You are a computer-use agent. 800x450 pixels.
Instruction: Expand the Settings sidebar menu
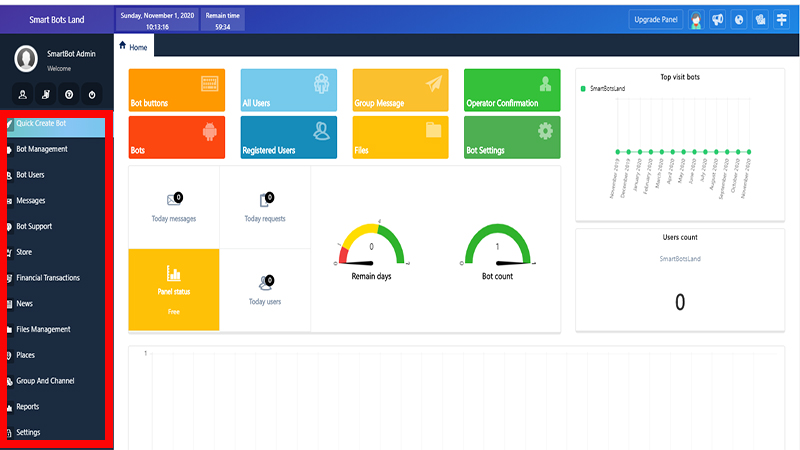coord(55,432)
